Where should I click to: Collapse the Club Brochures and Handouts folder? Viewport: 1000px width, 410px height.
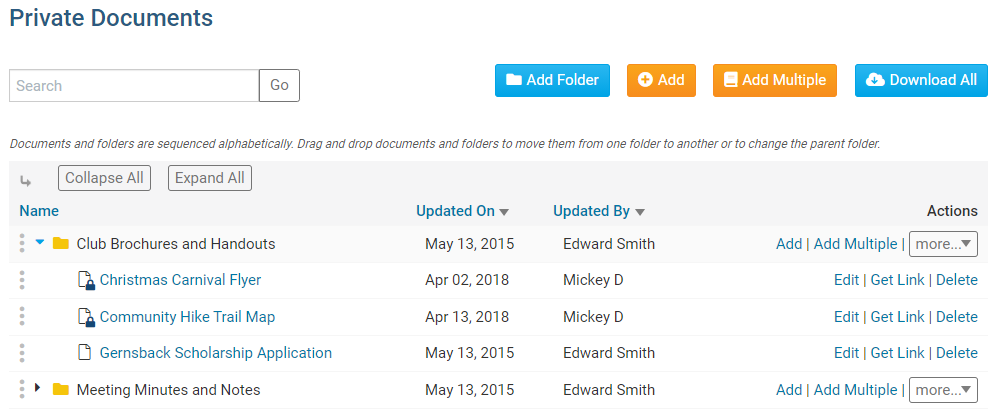point(40,243)
